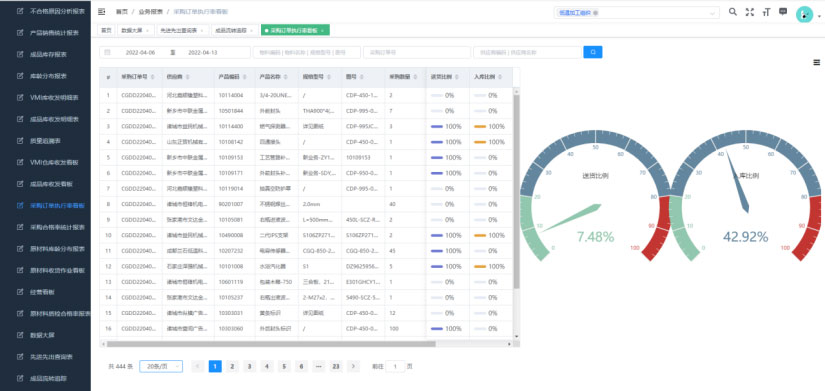
Task: Open the message notifications icon
Action: point(783,12)
